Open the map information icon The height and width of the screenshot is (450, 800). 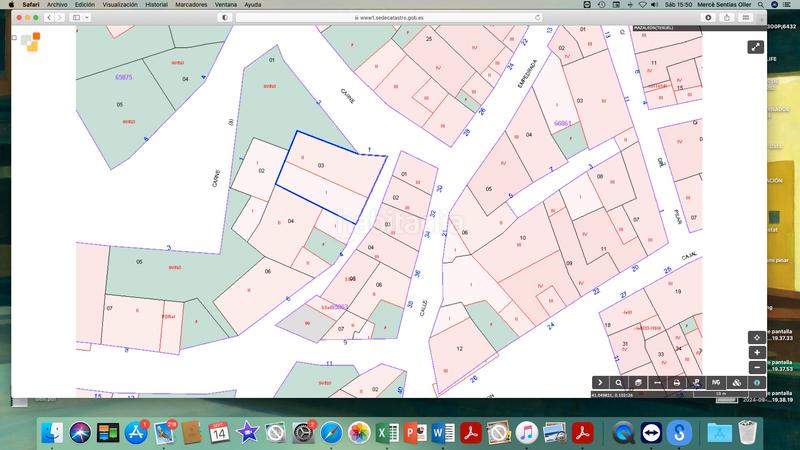[x=757, y=382]
